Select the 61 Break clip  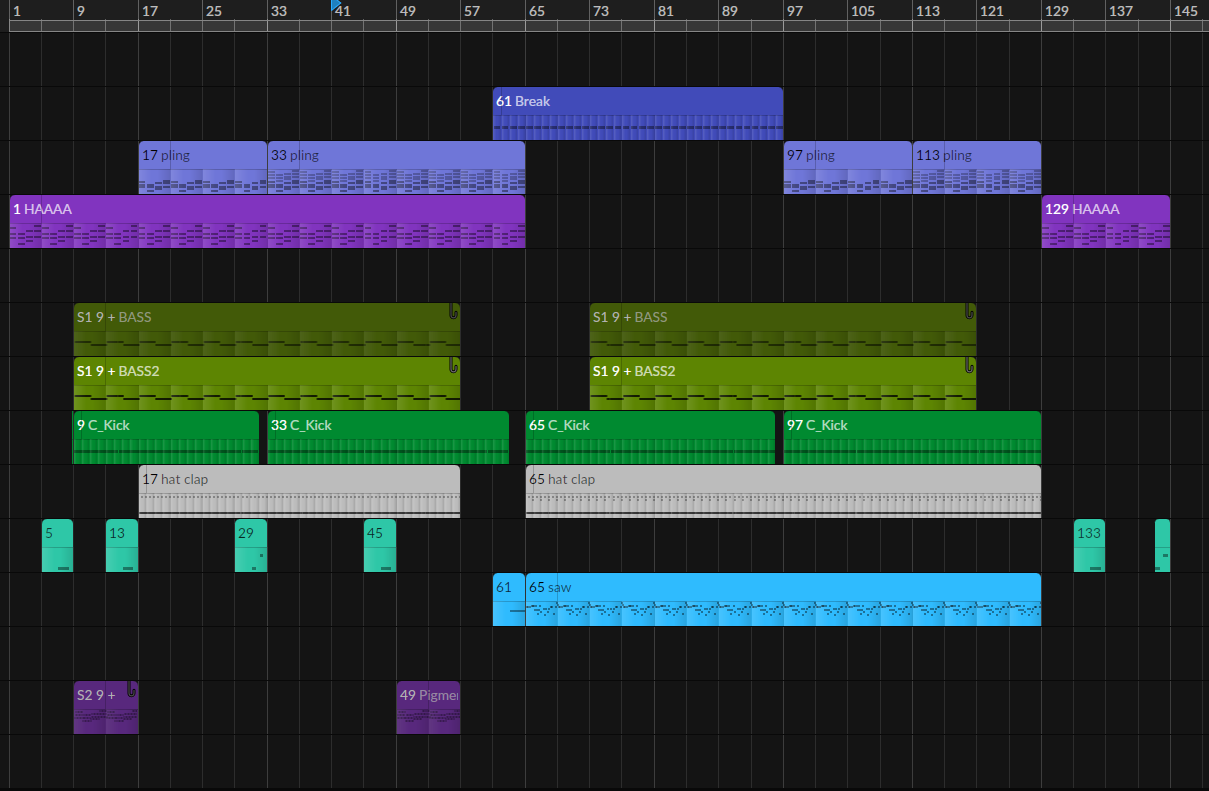(x=638, y=113)
